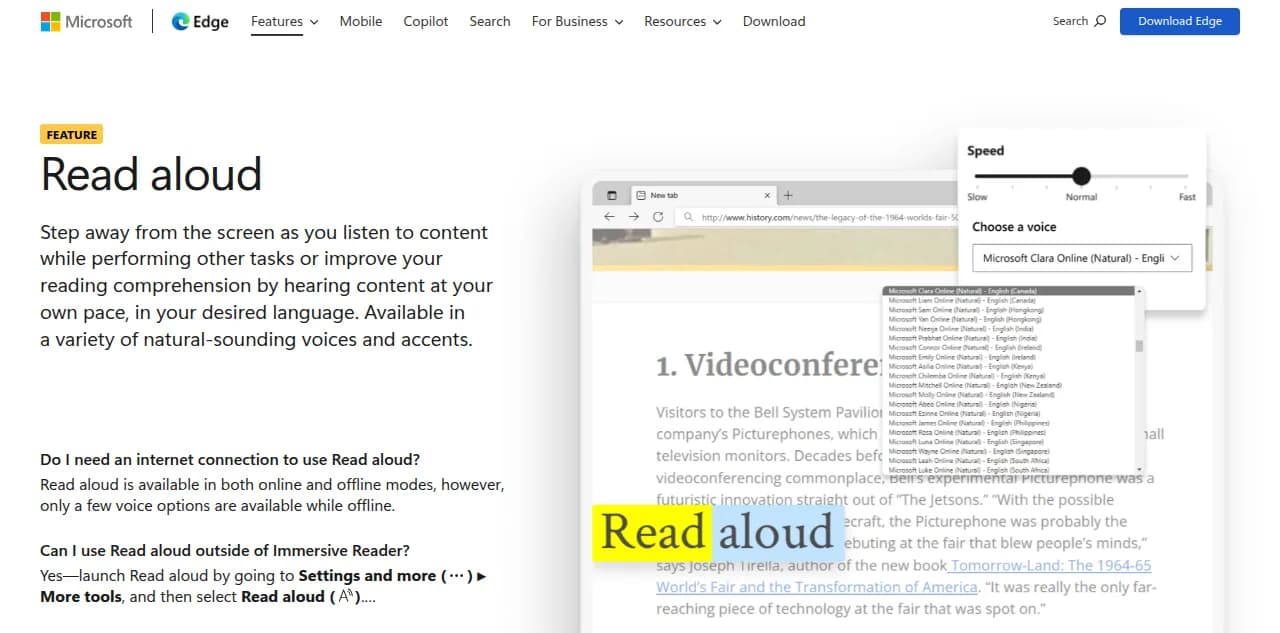Open the Download nav link
1280x633 pixels.
(x=774, y=21)
